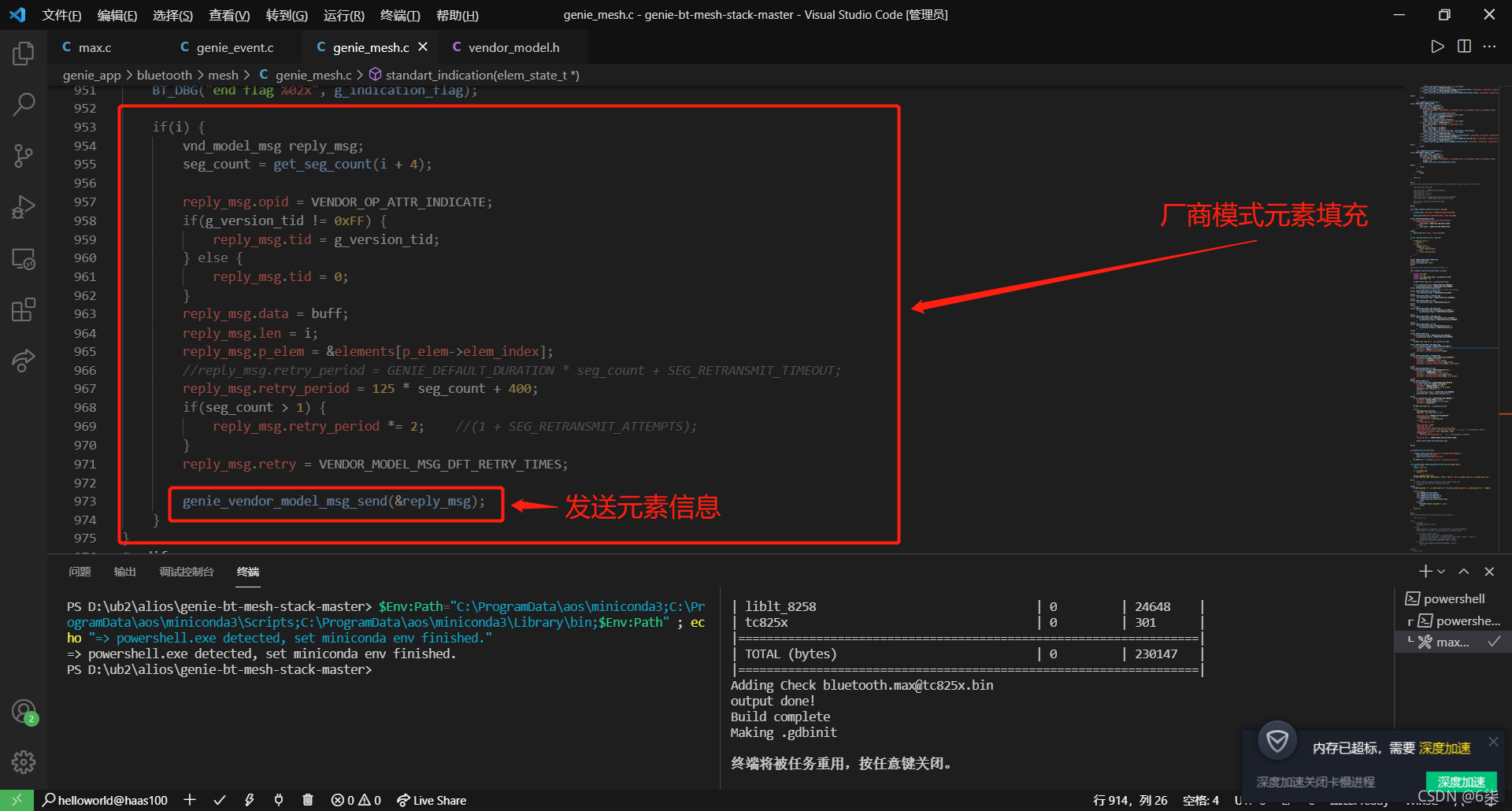1512x811 pixels.
Task: Click the plus icon in status bar
Action: click(x=190, y=800)
